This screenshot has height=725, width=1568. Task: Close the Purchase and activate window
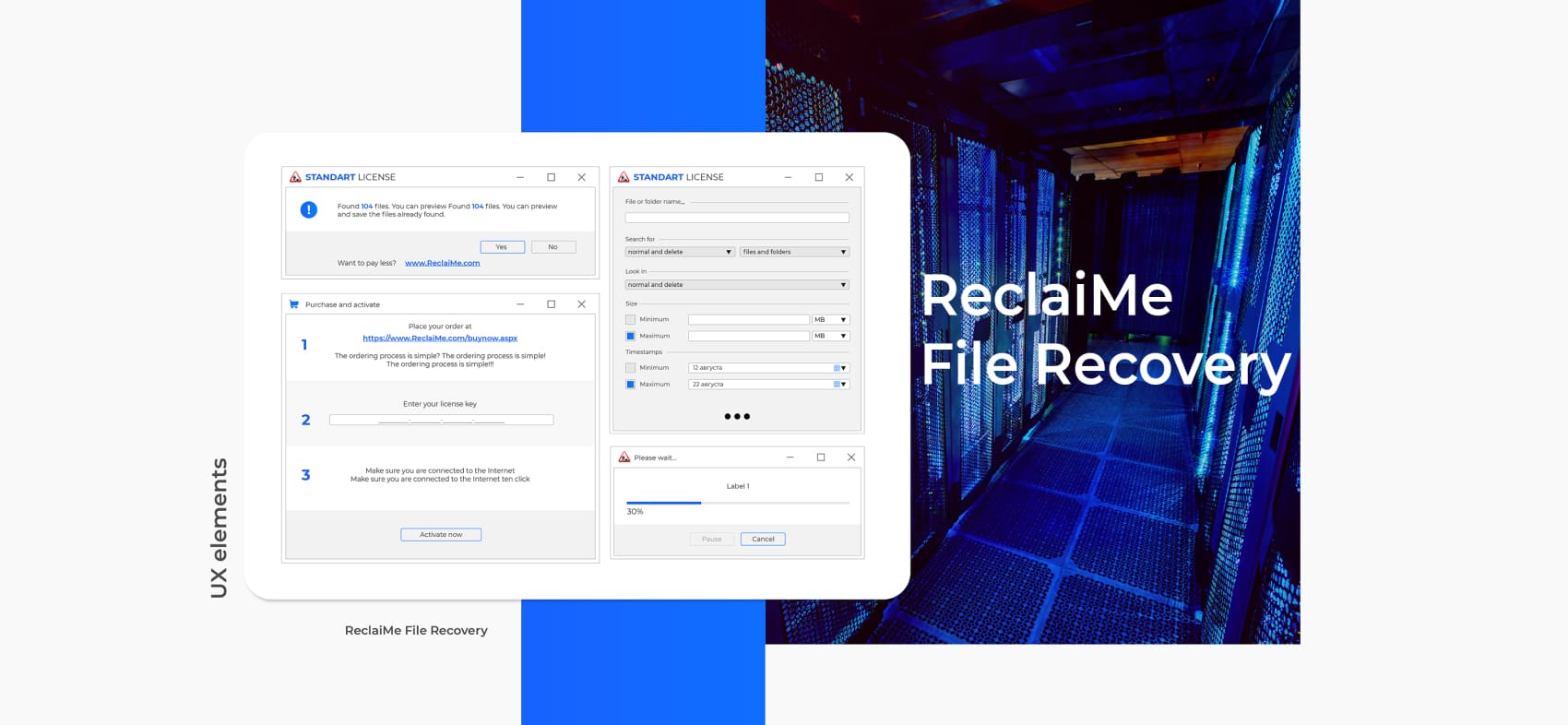point(581,304)
